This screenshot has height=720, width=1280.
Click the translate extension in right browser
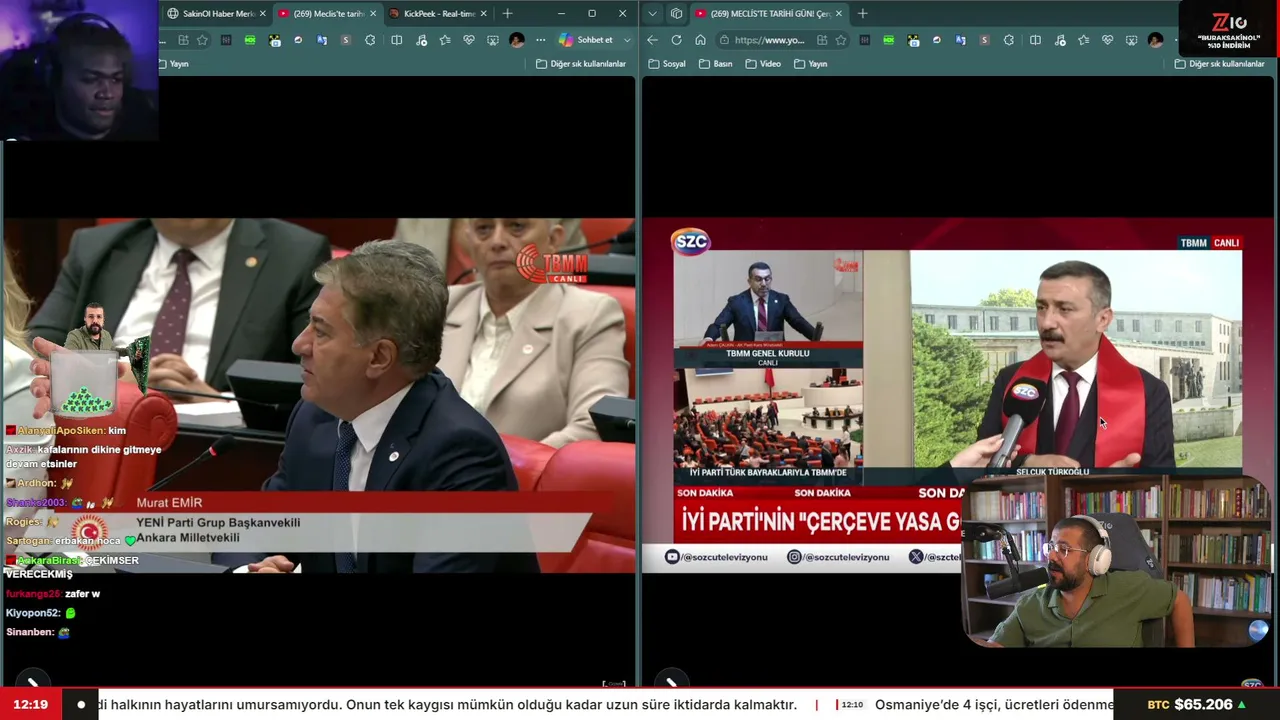point(960,40)
